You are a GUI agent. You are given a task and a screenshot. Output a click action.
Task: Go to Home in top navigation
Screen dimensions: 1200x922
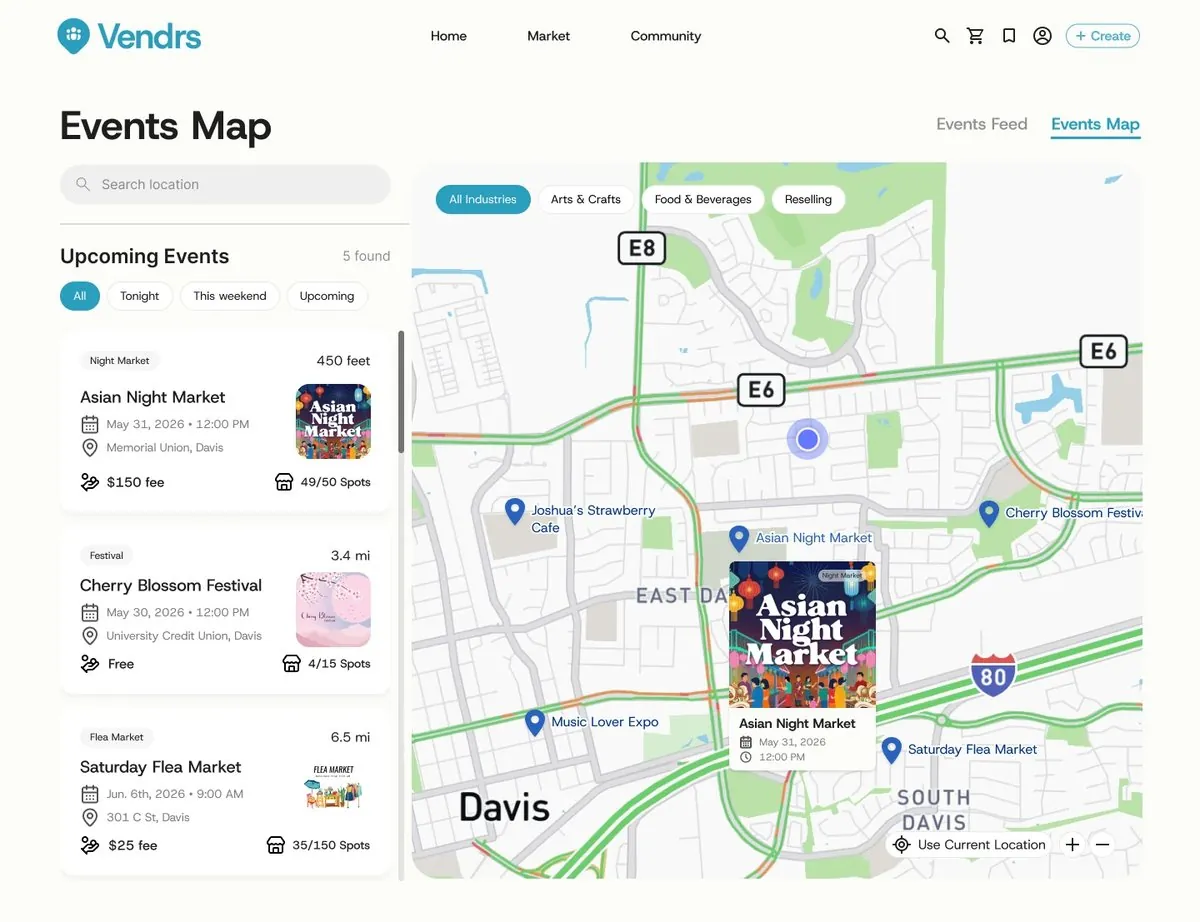coord(448,36)
